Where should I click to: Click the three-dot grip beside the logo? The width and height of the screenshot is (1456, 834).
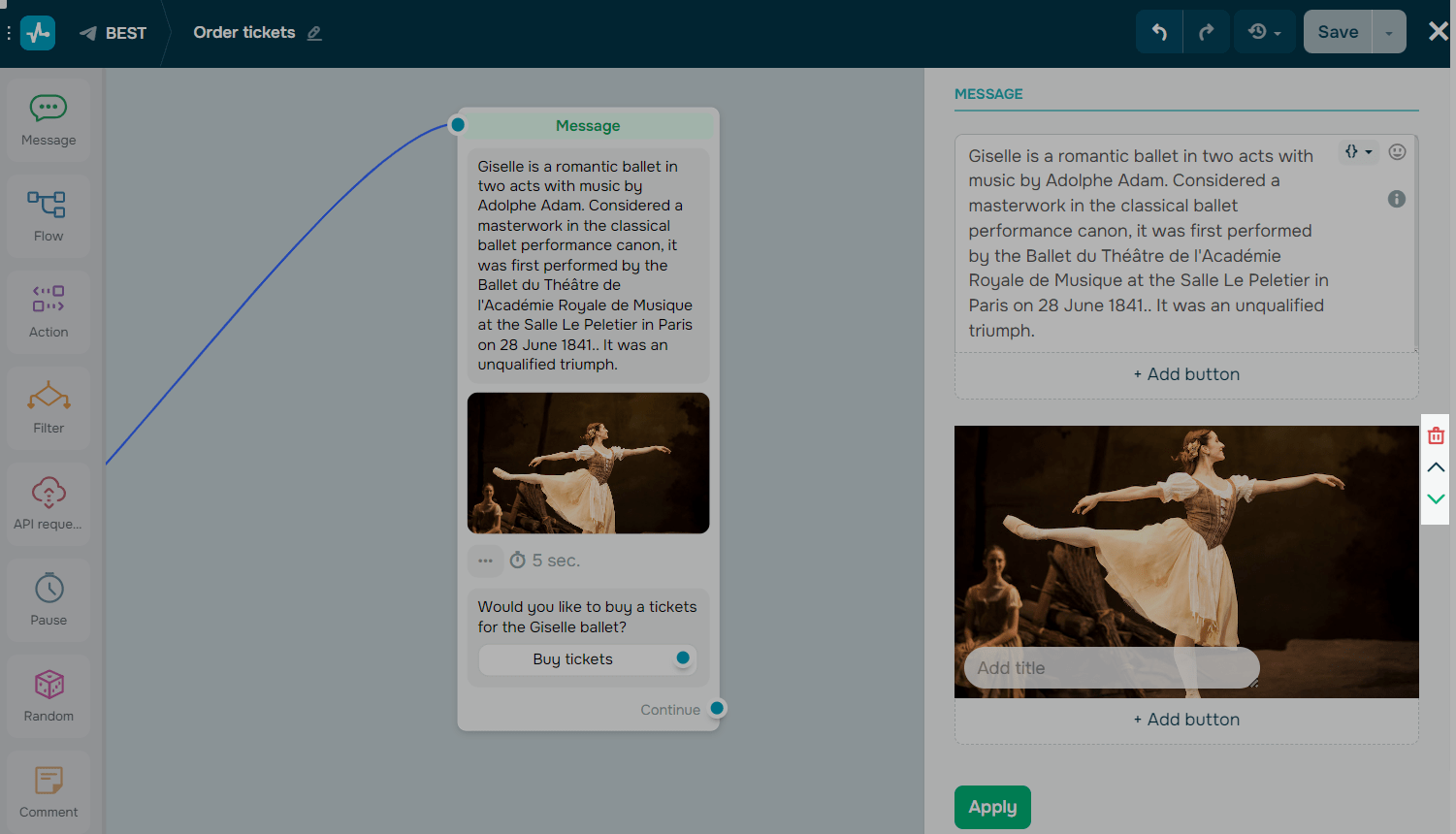tap(9, 33)
